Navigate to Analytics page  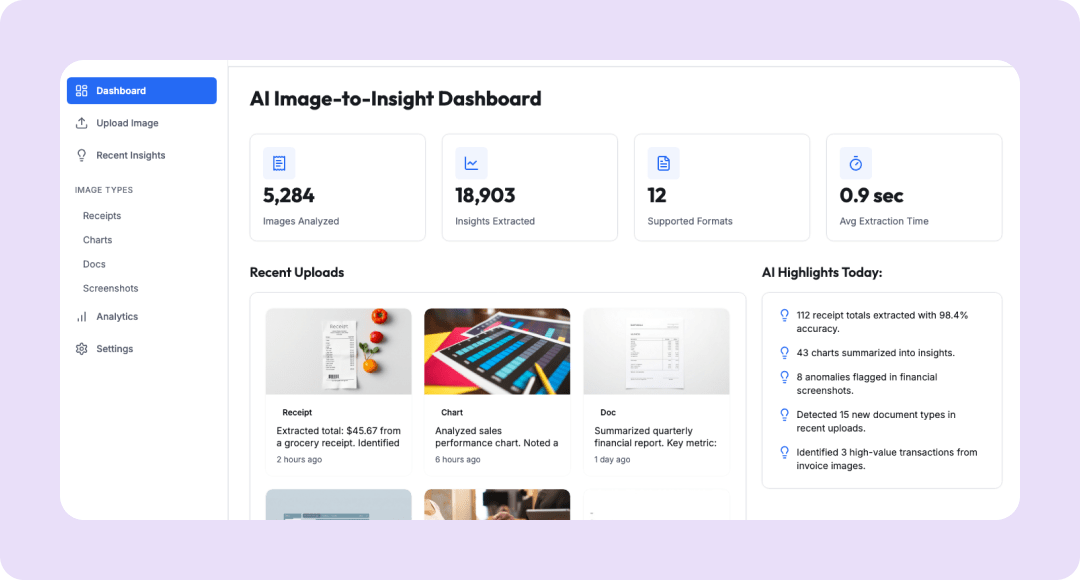[x=117, y=317]
